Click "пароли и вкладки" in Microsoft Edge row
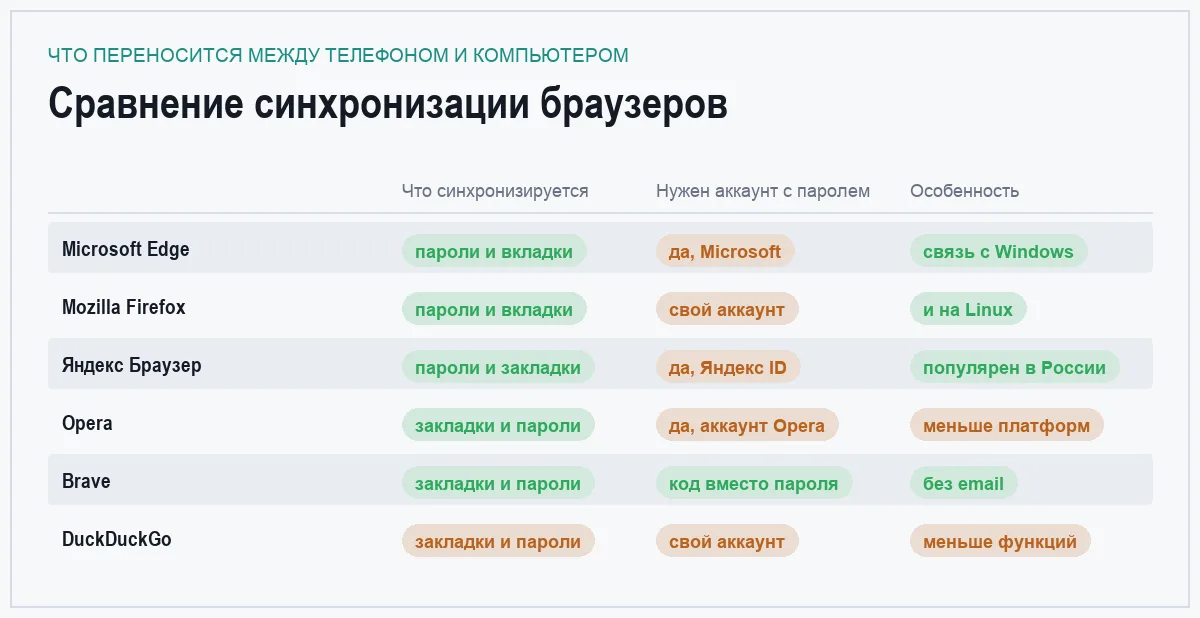 pos(494,251)
